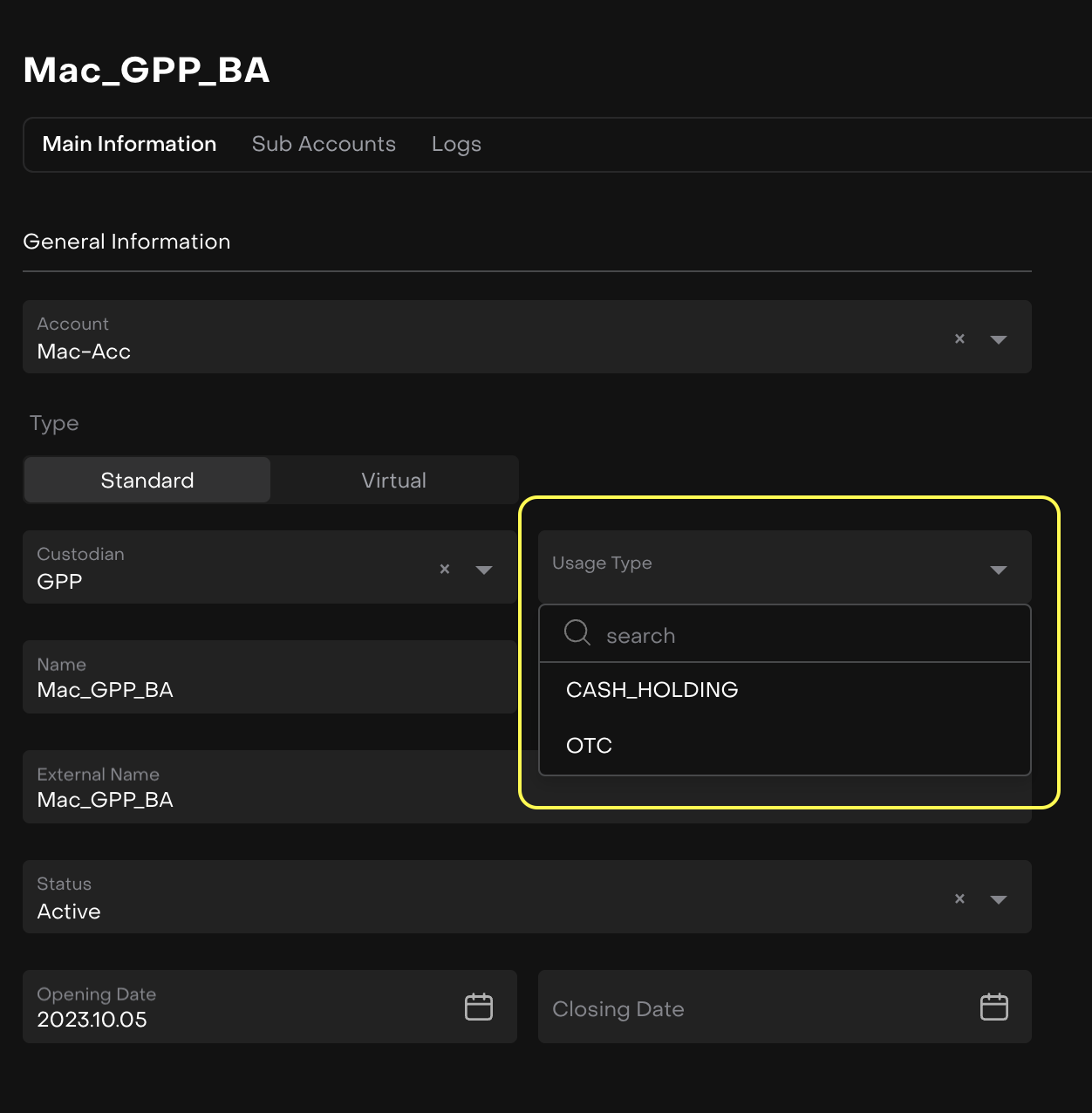This screenshot has height=1113, width=1092.
Task: Select the Standard account type
Action: pos(147,481)
